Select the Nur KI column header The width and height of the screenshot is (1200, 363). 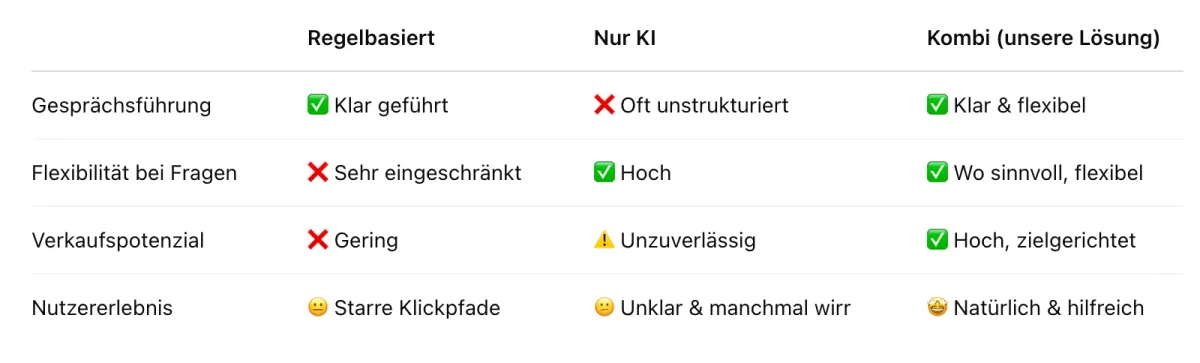click(x=625, y=39)
